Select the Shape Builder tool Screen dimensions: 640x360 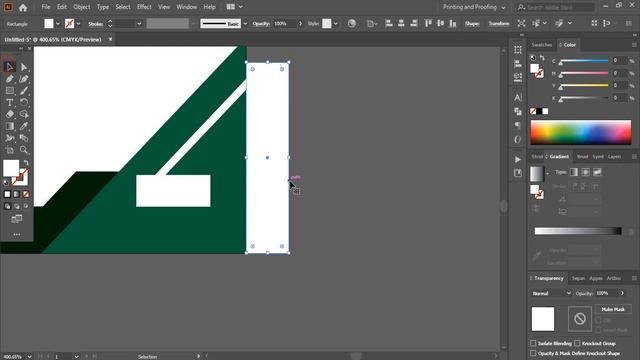pyautogui.click(x=24, y=114)
